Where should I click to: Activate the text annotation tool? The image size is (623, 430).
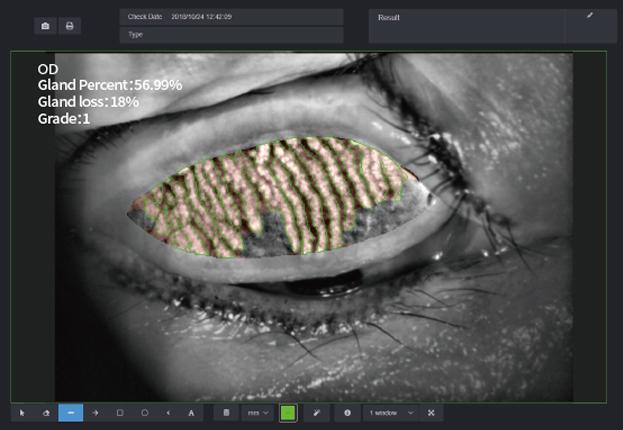[x=191, y=412]
